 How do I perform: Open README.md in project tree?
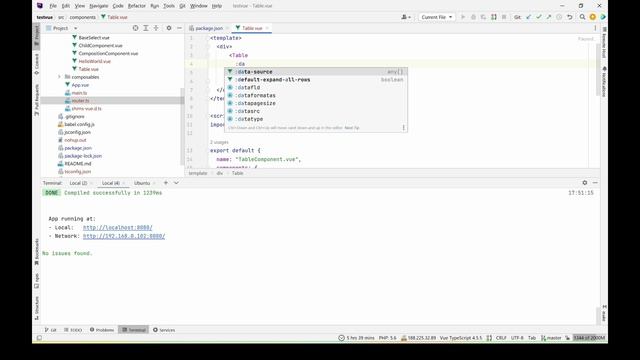tap(78, 164)
